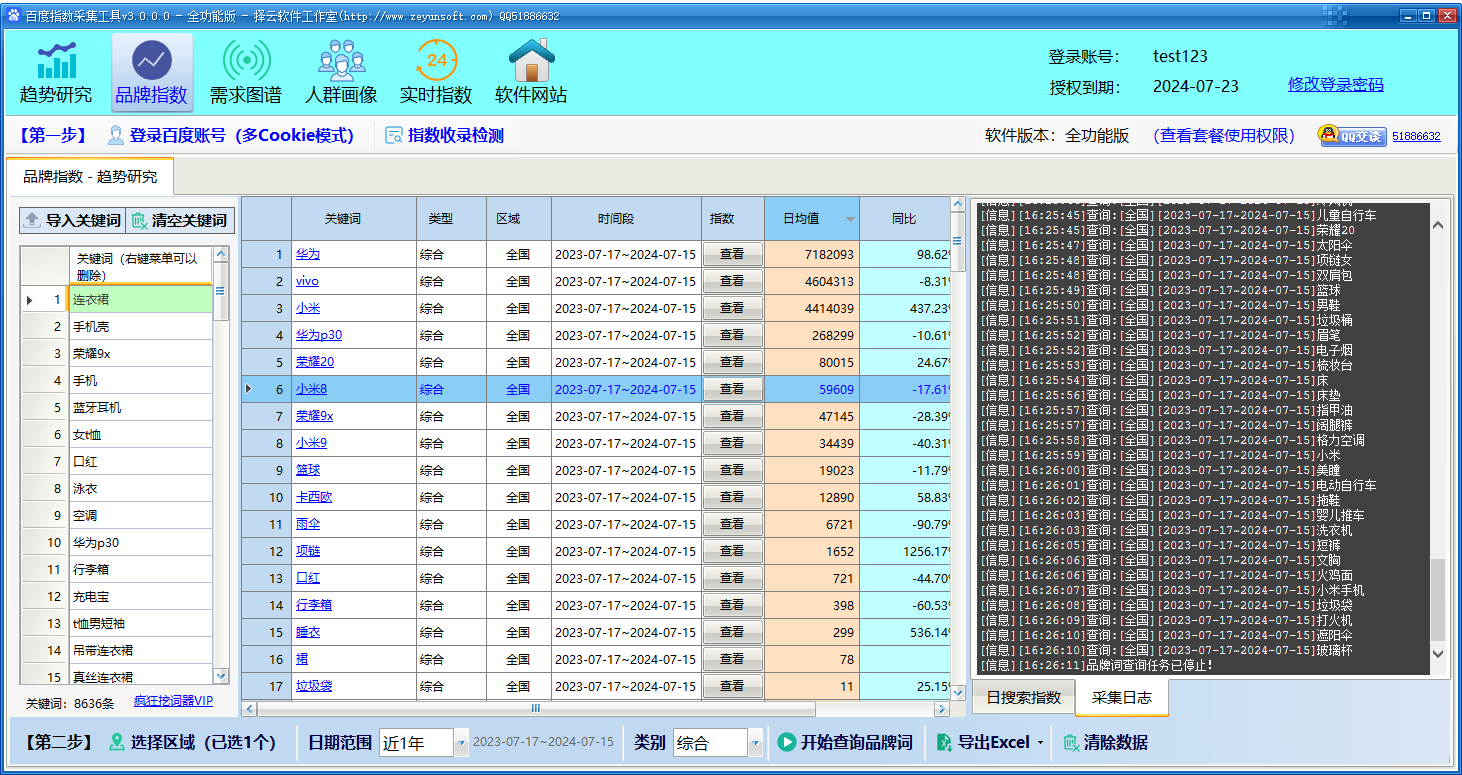Open the 实时指数 real-time index module
Viewport: 1462px width, 775px height.
[436, 72]
